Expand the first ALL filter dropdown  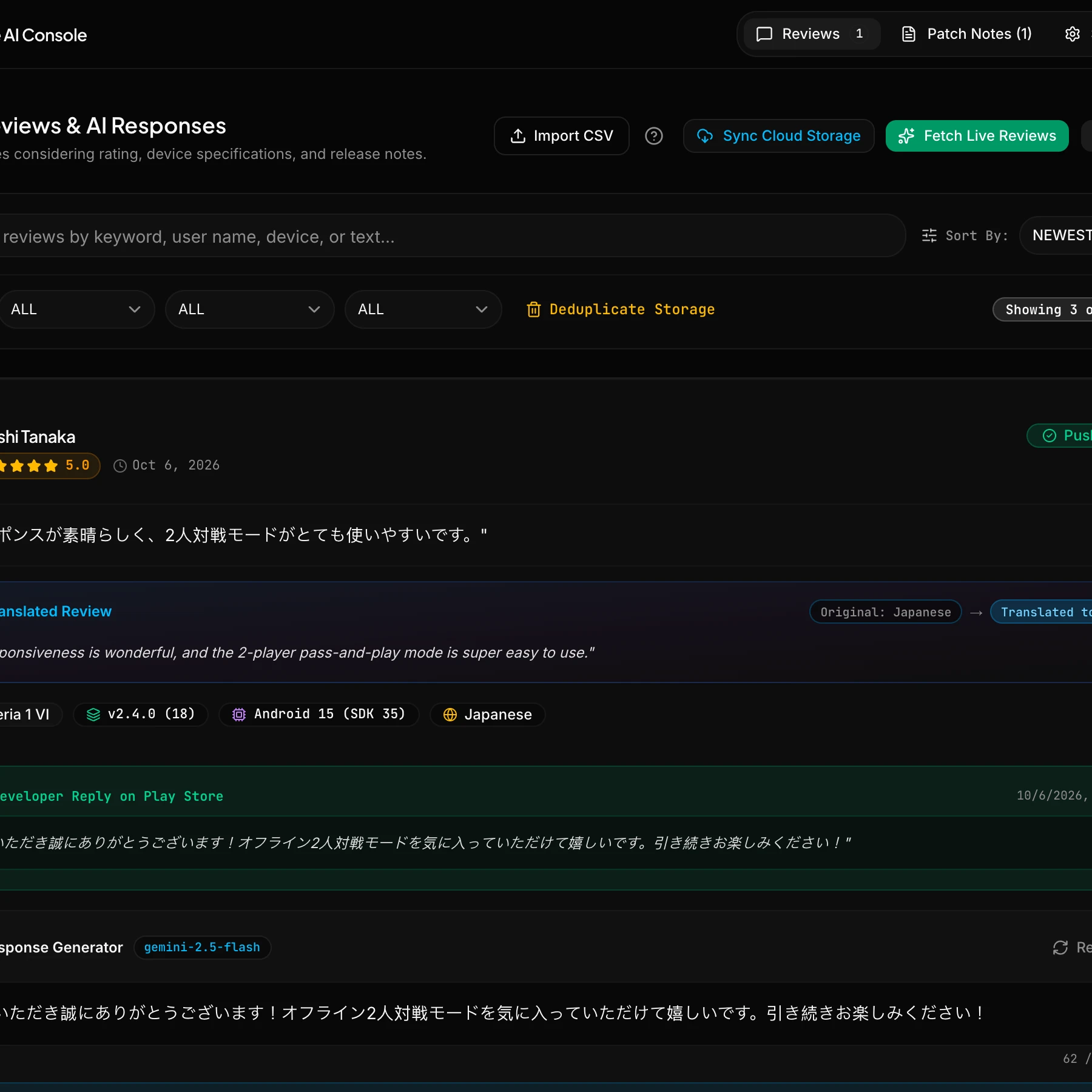point(76,309)
